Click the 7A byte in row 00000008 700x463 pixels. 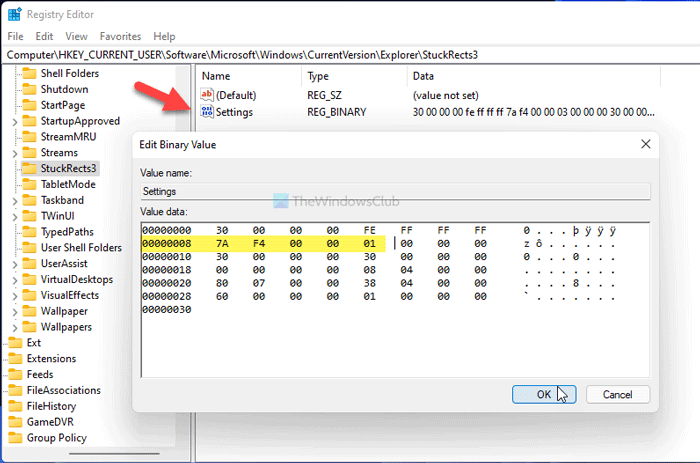tap(222, 243)
